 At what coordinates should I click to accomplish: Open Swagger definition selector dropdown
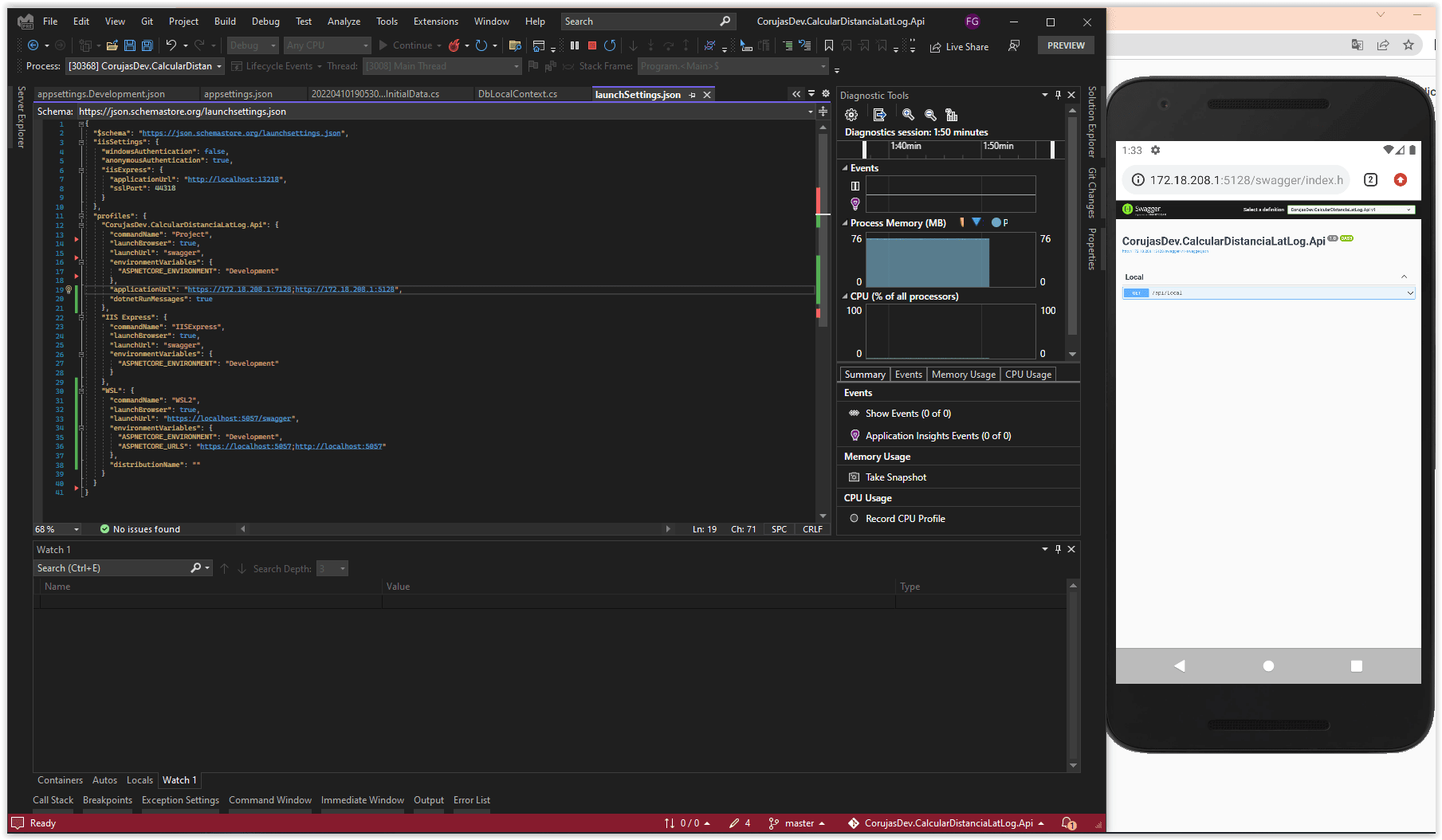[1351, 210]
